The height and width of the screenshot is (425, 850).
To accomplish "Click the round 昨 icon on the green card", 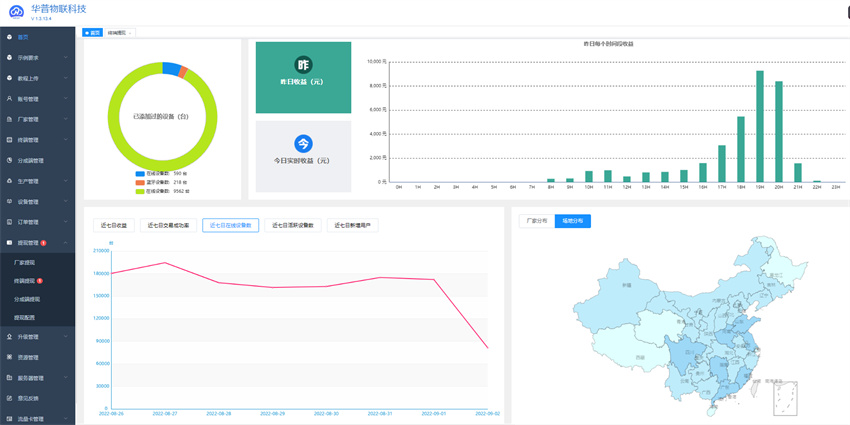I will click(x=304, y=65).
